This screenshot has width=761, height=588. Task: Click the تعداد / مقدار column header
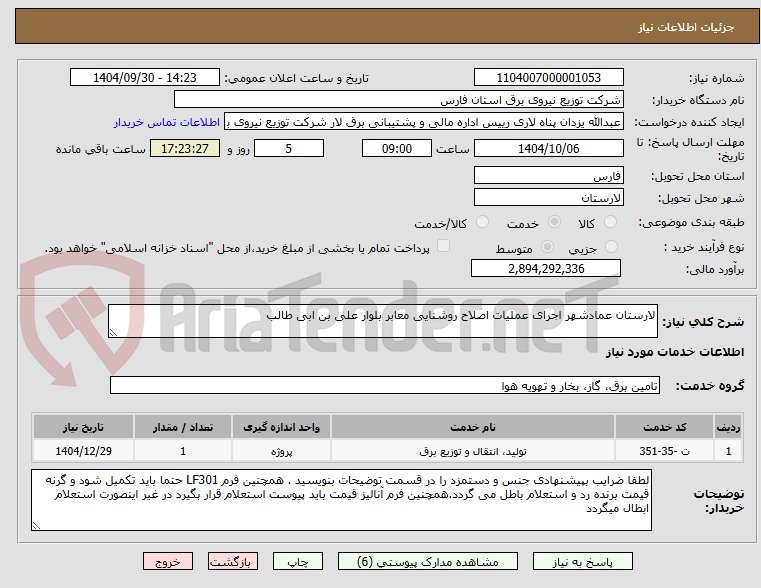click(x=182, y=427)
